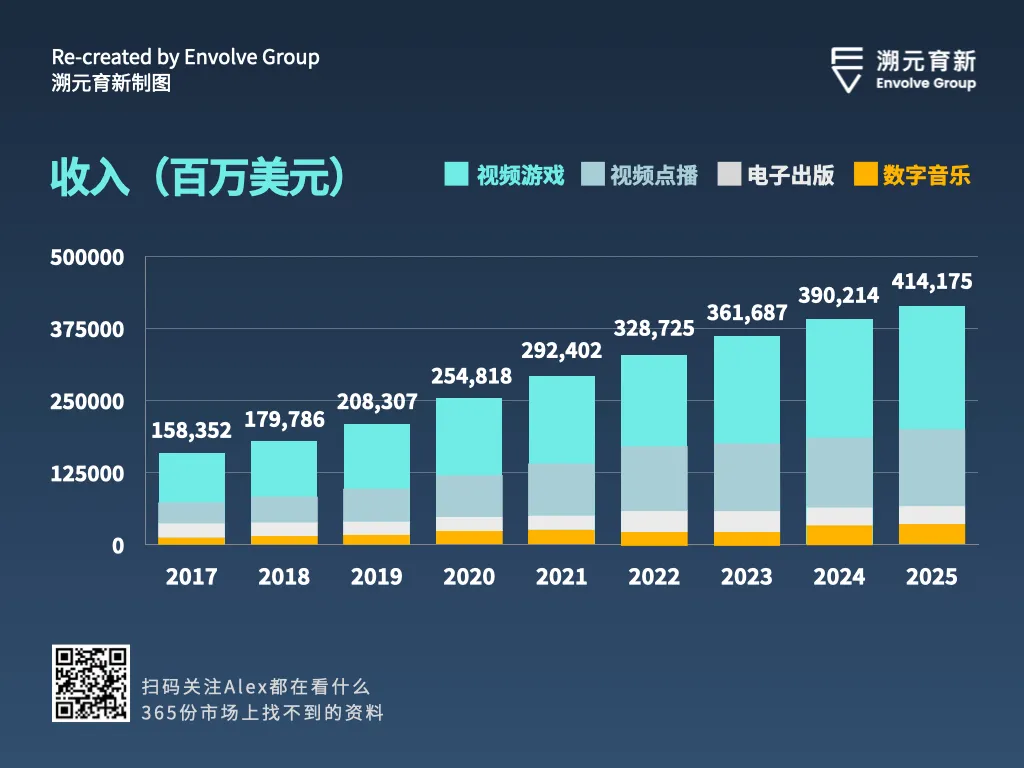
Task: Click the 375000 y-axis label
Action: click(x=88, y=329)
